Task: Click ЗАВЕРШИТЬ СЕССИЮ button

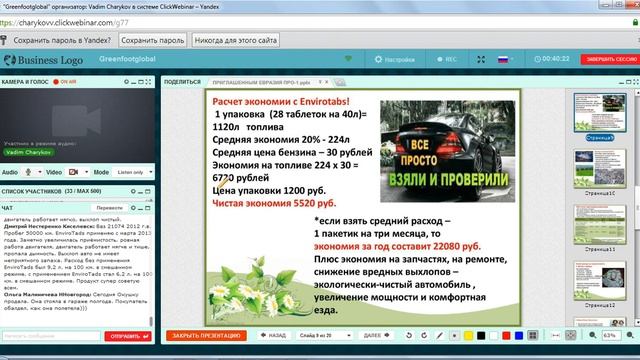Action: [x=611, y=59]
